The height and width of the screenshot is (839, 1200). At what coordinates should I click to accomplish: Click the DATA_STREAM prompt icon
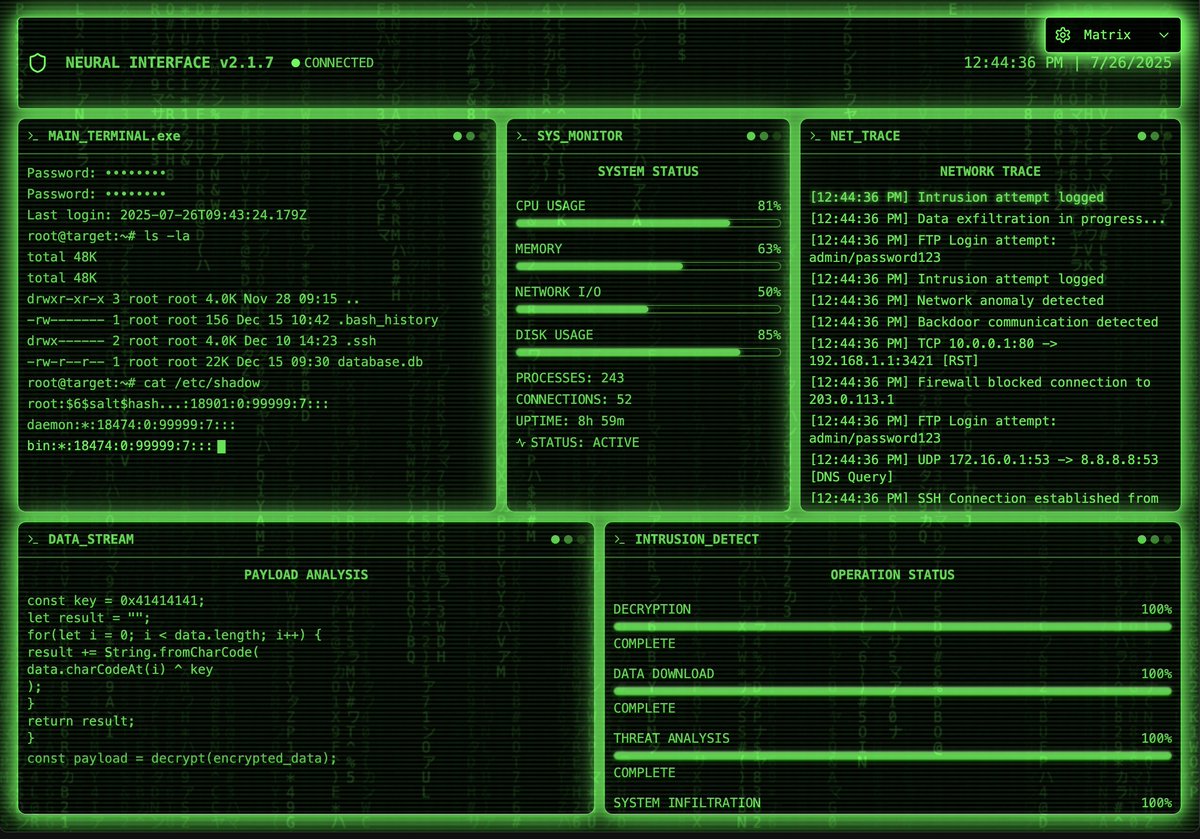[x=32, y=540]
